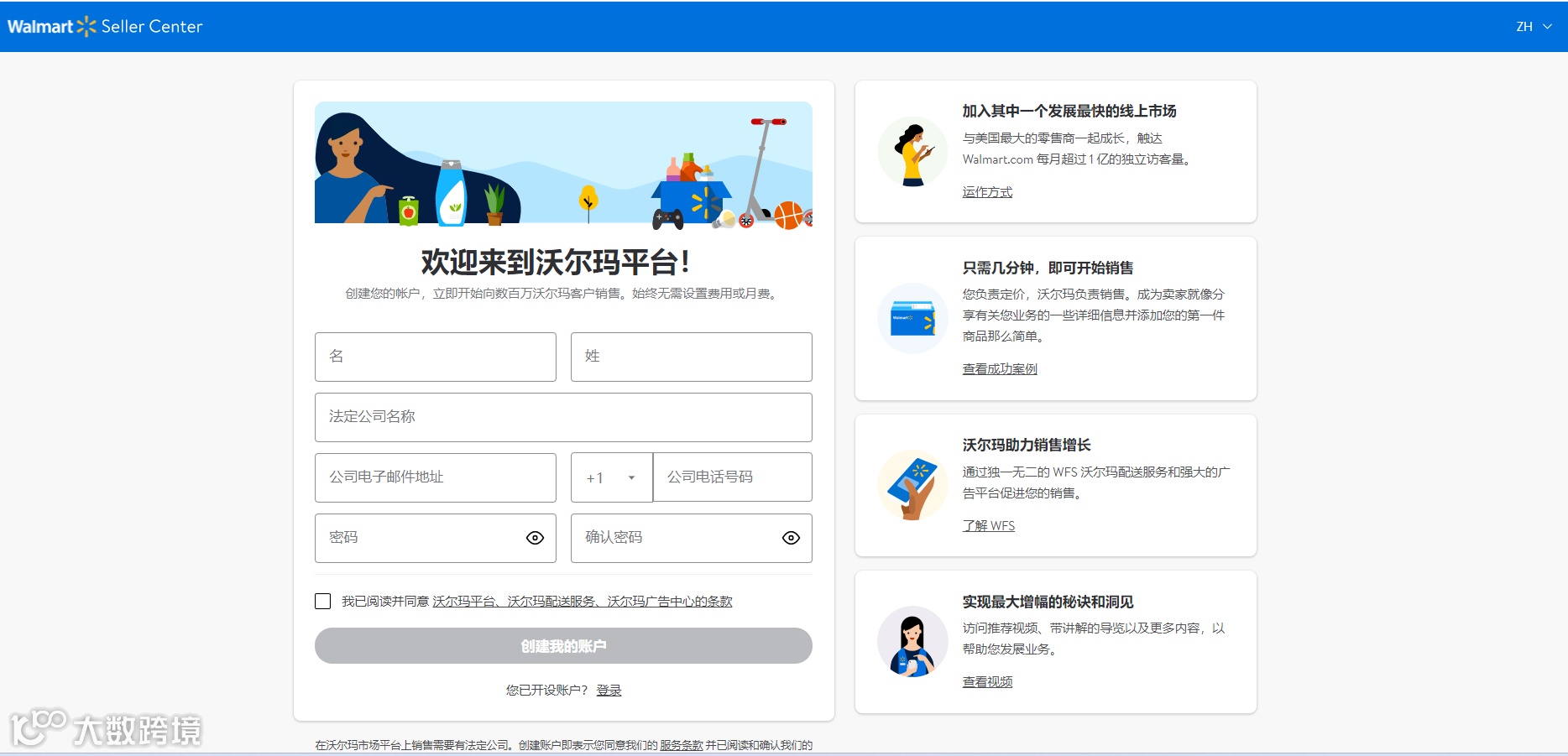
Task: Click the woman-with-phone icon beside 加入其中一个发展最快的线上市场
Action: (x=912, y=151)
